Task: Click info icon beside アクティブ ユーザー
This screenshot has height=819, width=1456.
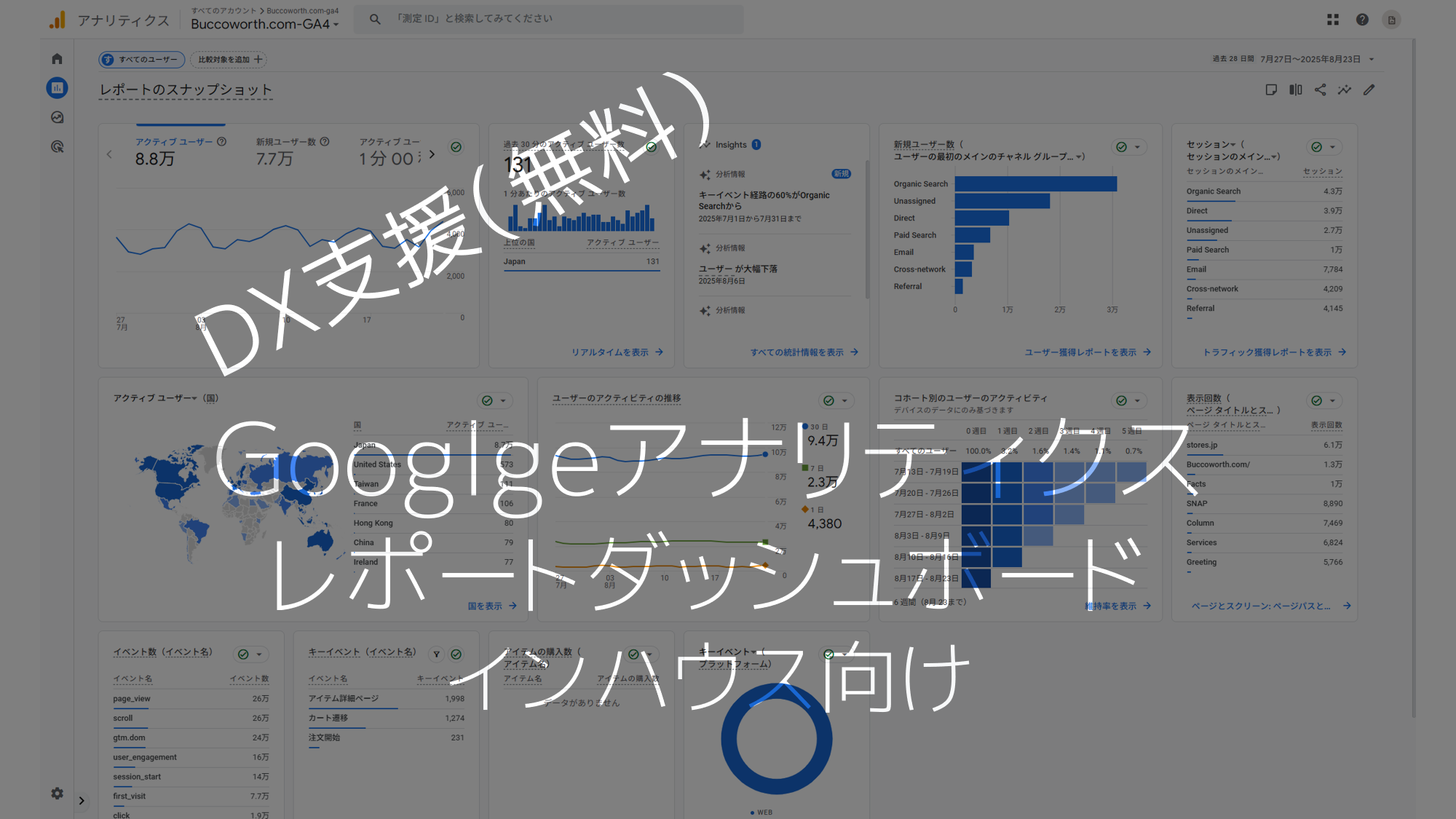Action: 221,142
